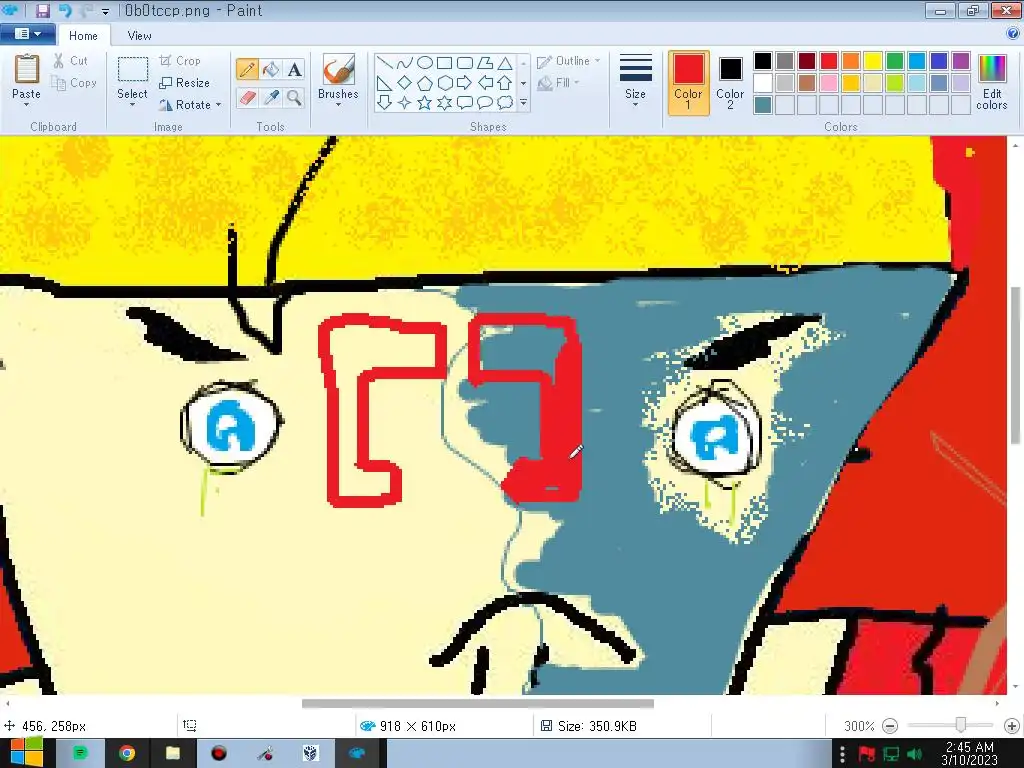Pick the green color swatch
The height and width of the screenshot is (768, 1024).
click(x=895, y=61)
